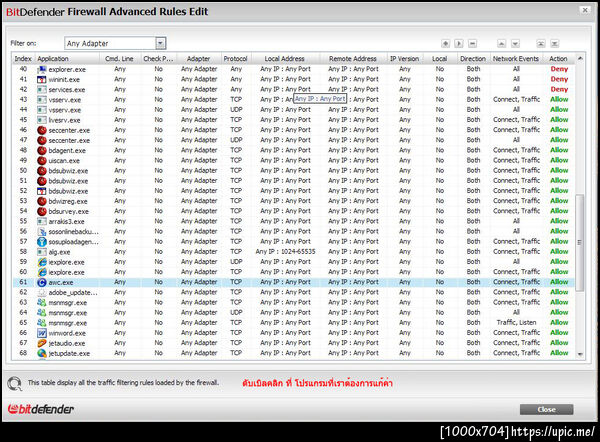Select the services.exe icon in row 42

[x=42, y=90]
